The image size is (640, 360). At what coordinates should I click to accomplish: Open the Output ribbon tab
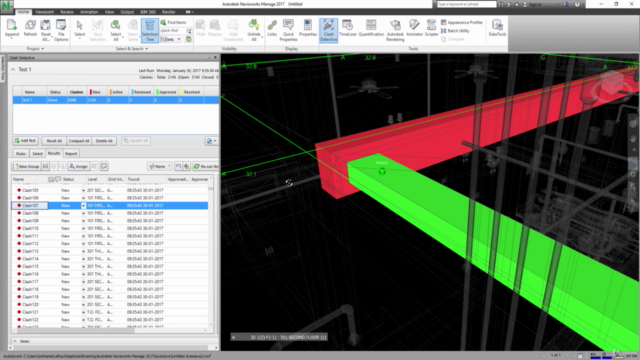point(127,12)
